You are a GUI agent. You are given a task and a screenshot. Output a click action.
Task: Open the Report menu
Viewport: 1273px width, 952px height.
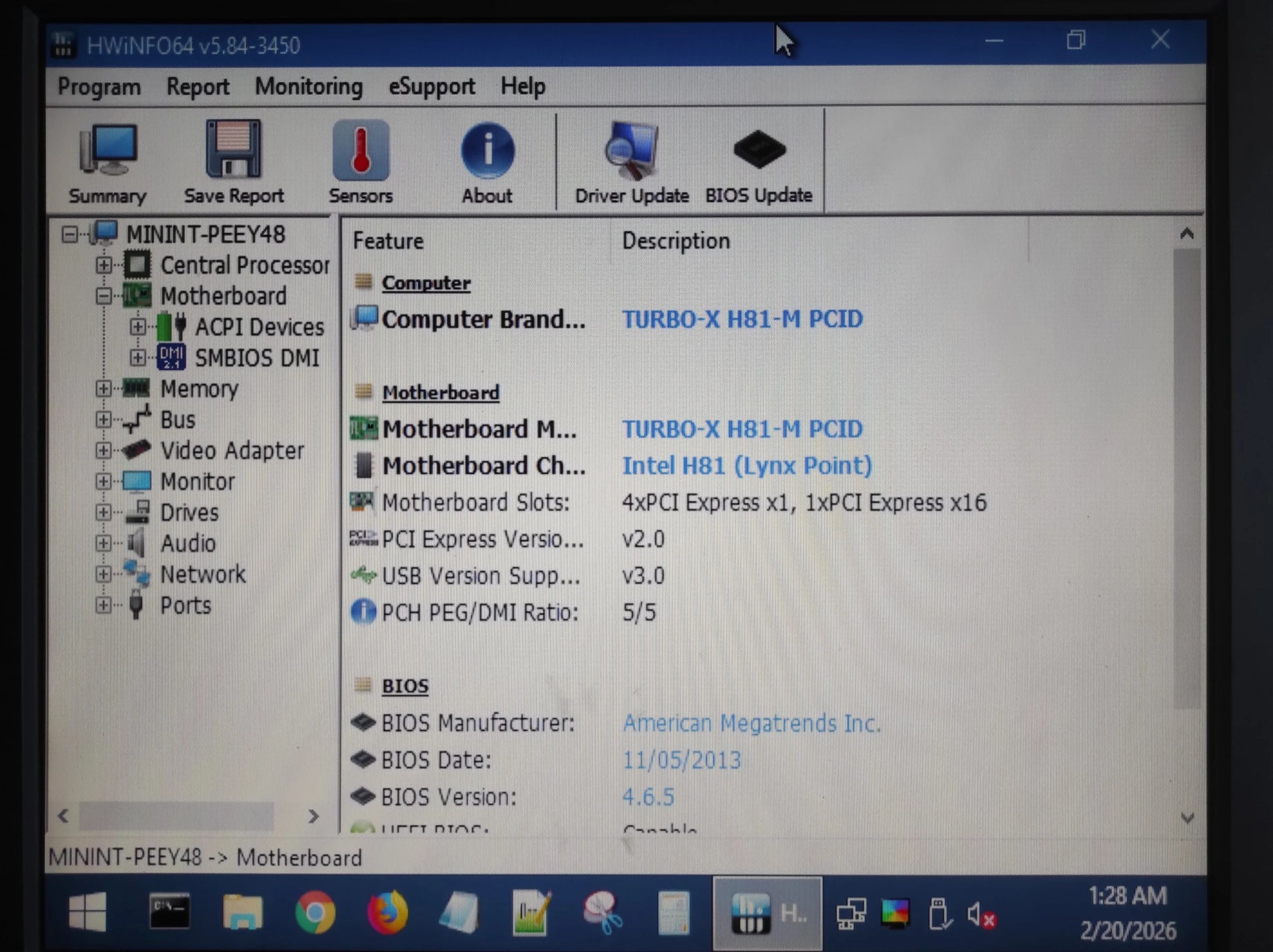[198, 87]
